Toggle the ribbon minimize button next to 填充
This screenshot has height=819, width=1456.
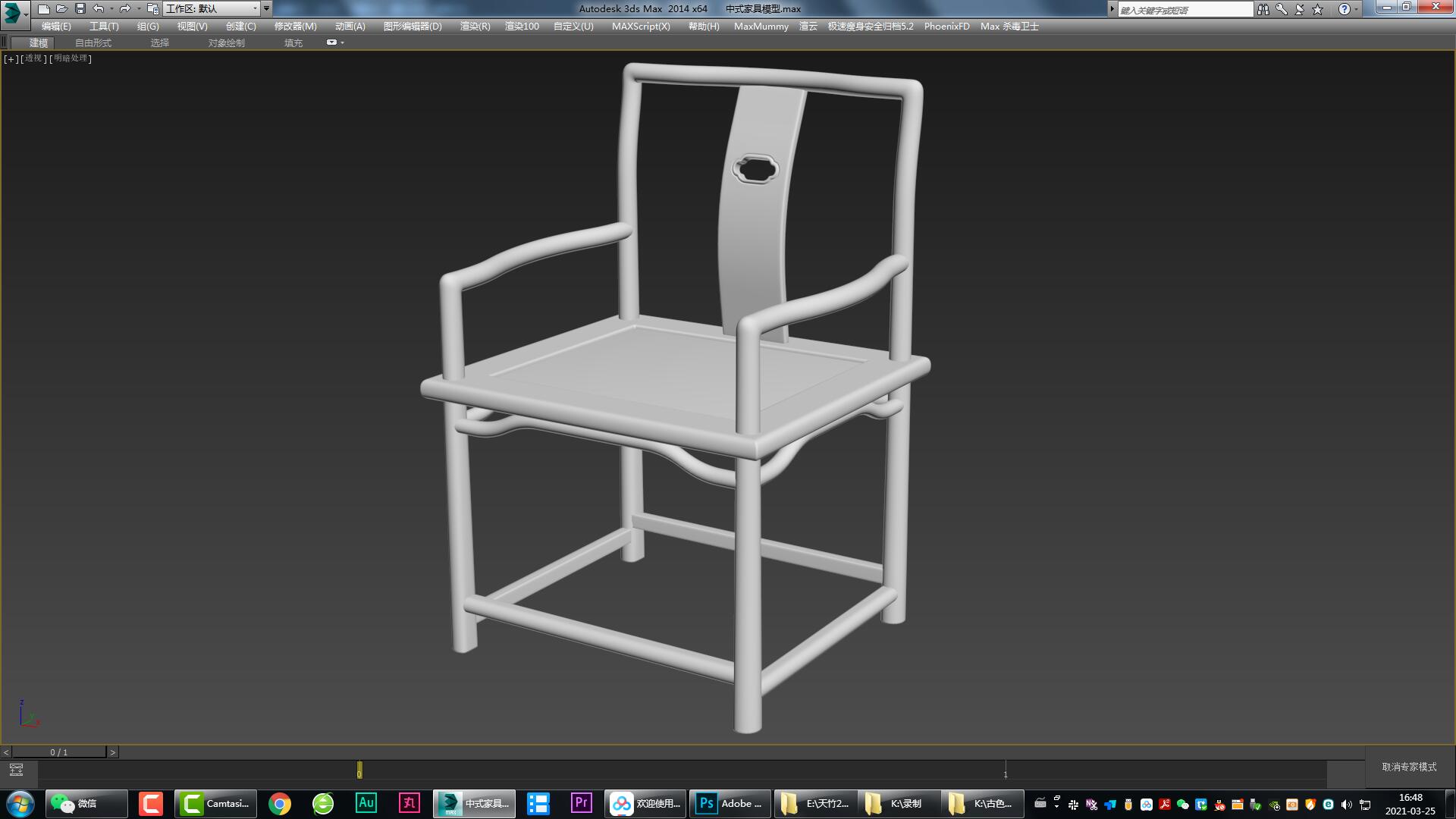[331, 42]
